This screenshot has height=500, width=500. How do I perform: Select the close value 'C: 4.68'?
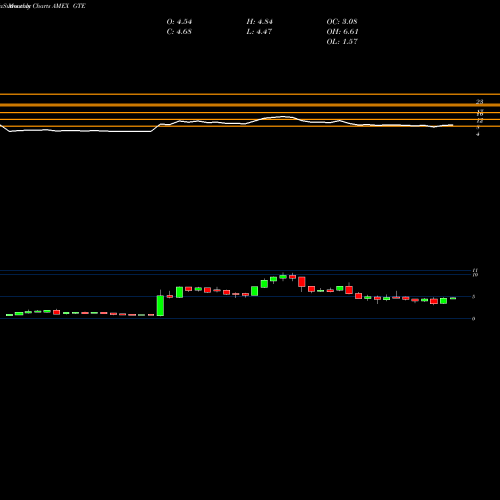(x=179, y=32)
